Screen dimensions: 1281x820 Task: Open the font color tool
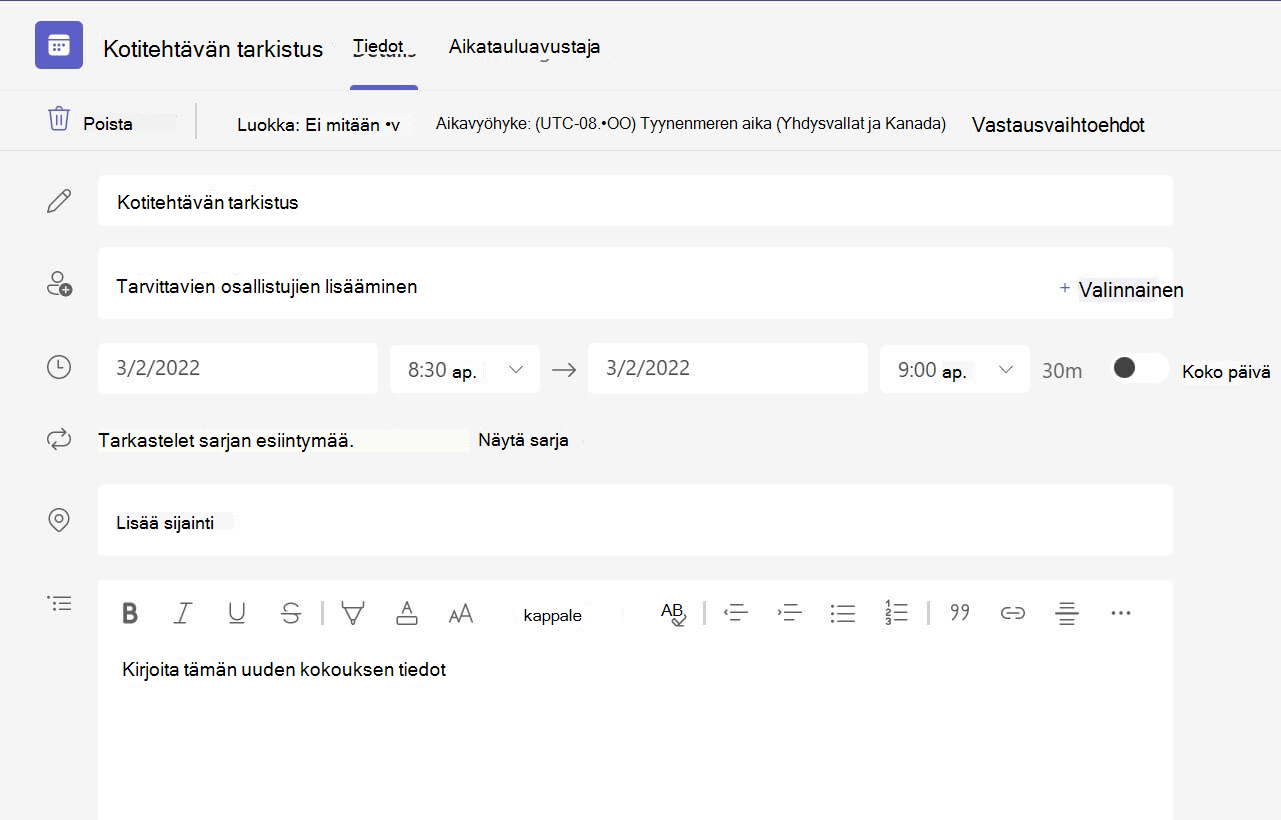(x=406, y=613)
